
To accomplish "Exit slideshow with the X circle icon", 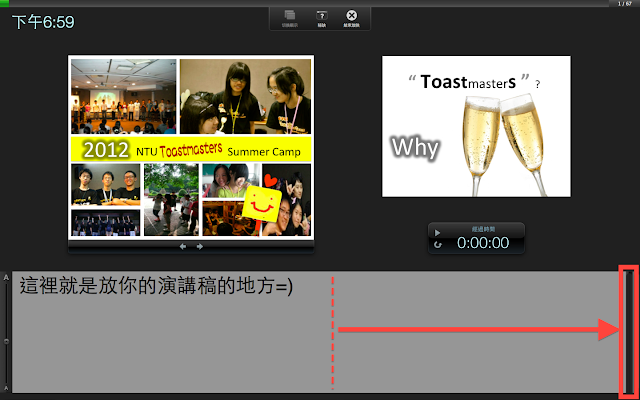I will pyautogui.click(x=351, y=16).
